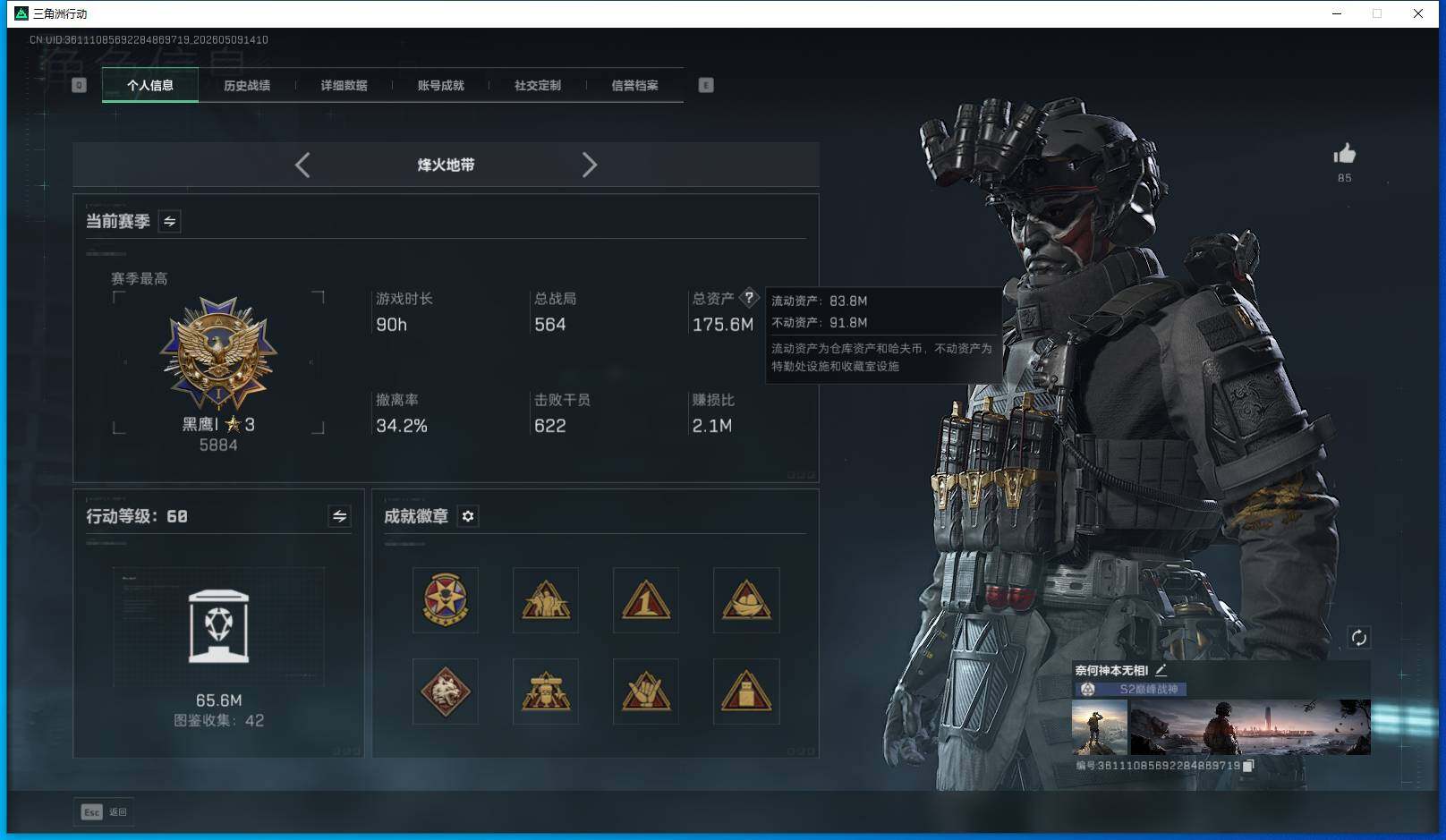Click the E key hint icon right of the tabs
The width and height of the screenshot is (1446, 840).
706,85
